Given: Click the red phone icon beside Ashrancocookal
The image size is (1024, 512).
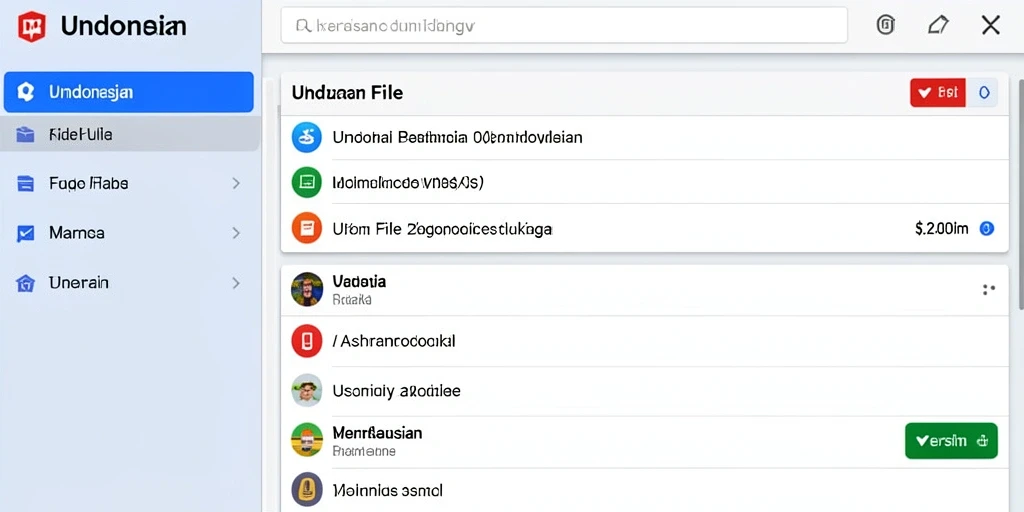Looking at the screenshot, I should coord(306,341).
